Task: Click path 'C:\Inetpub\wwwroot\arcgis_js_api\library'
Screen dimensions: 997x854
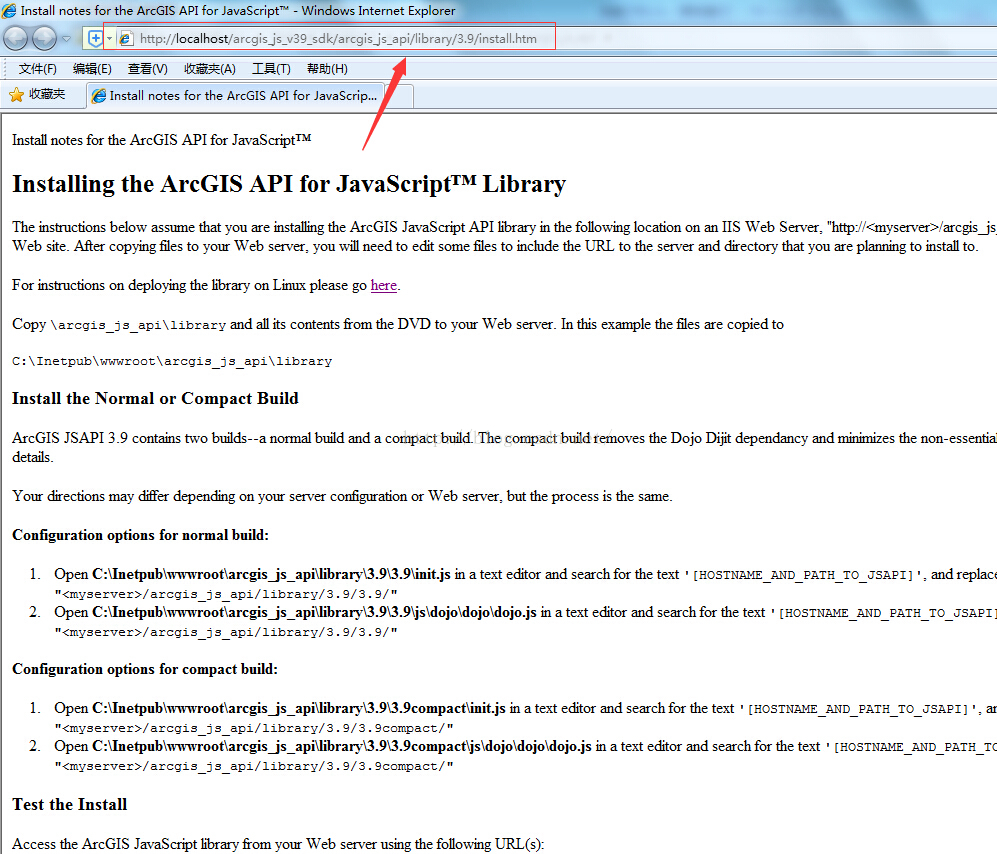Action: coord(172,361)
